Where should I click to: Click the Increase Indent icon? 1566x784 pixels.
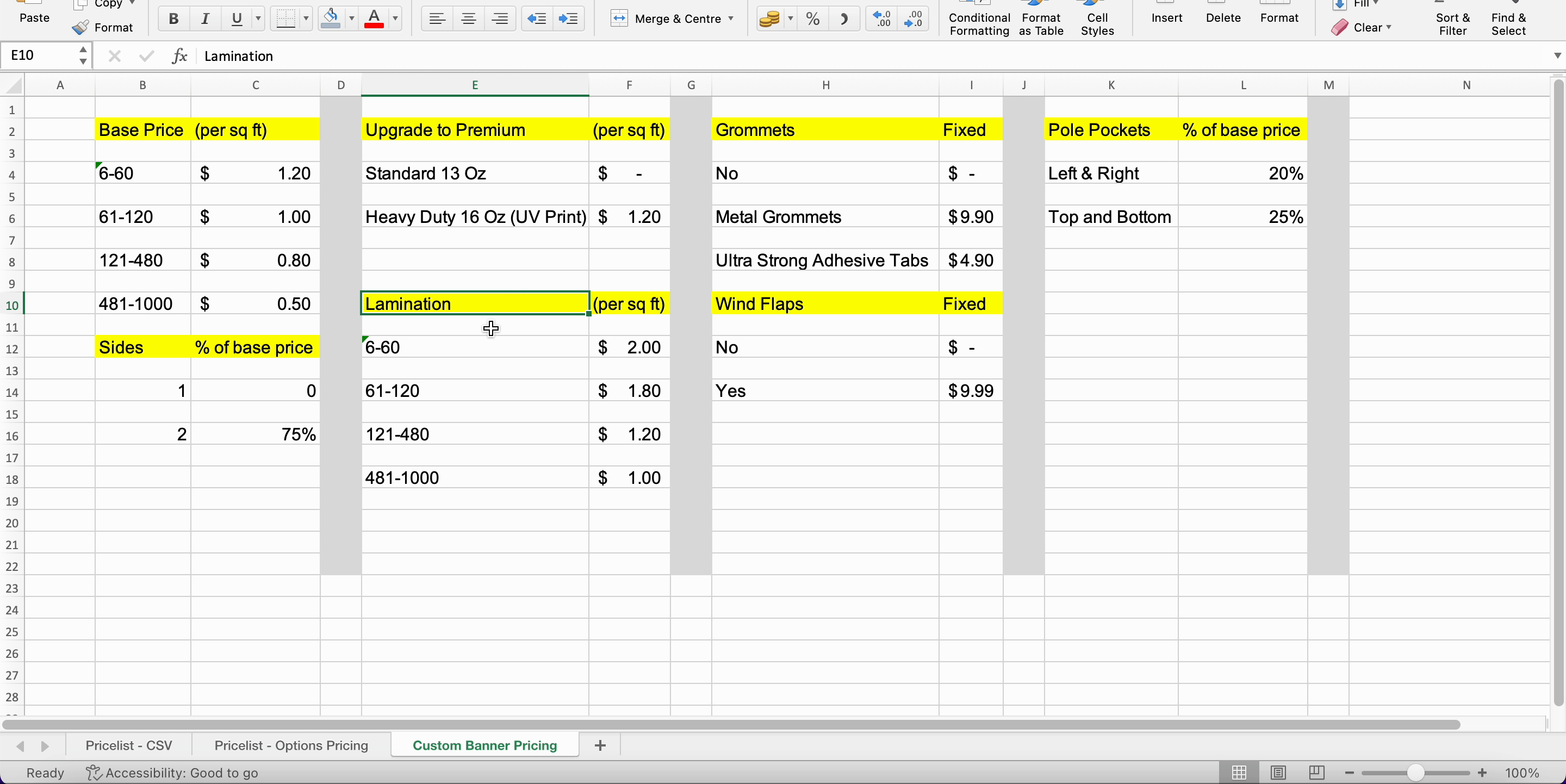coord(568,19)
